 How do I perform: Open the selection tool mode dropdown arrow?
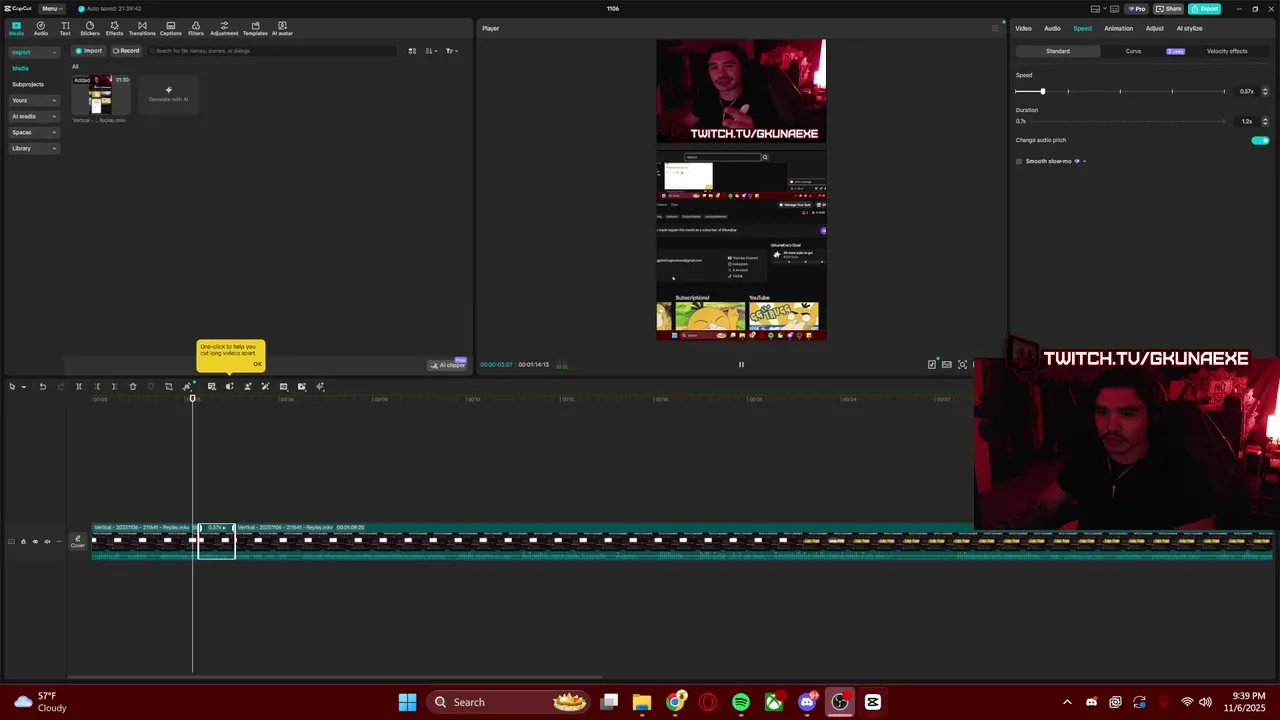click(x=24, y=386)
